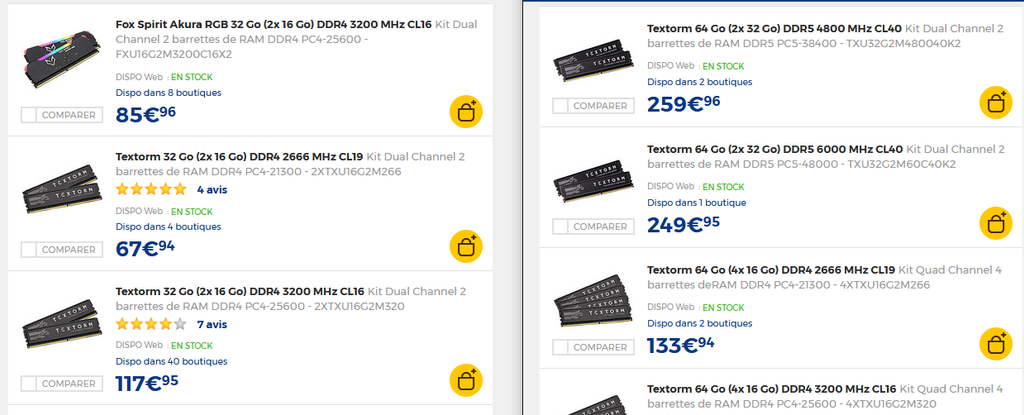The image size is (1024, 415).
Task: Add Textorm 64 Go DDR5 4800 to cart
Action: (996, 103)
